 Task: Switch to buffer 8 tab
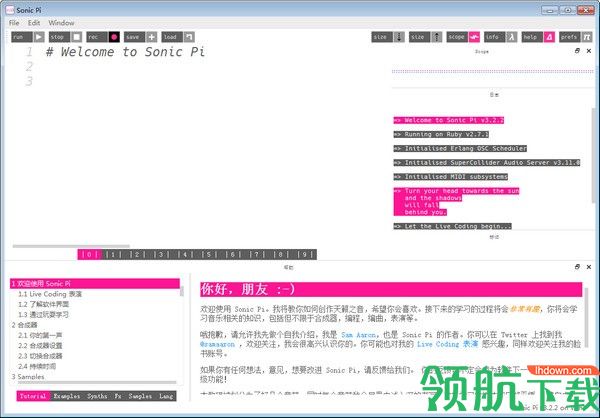pyautogui.click(x=281, y=254)
